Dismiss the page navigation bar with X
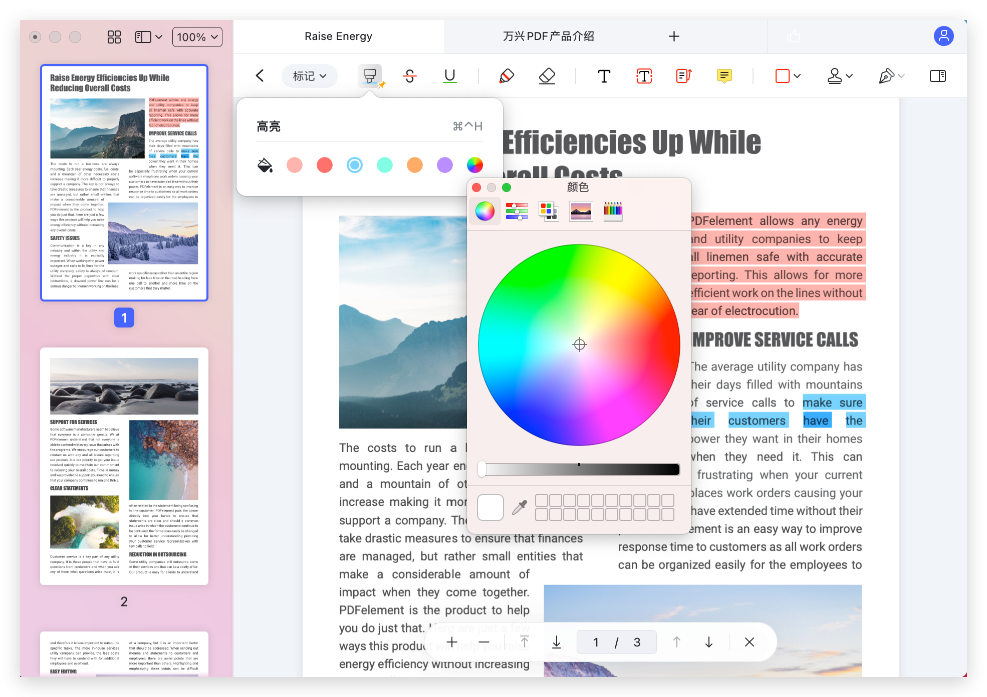 749,642
